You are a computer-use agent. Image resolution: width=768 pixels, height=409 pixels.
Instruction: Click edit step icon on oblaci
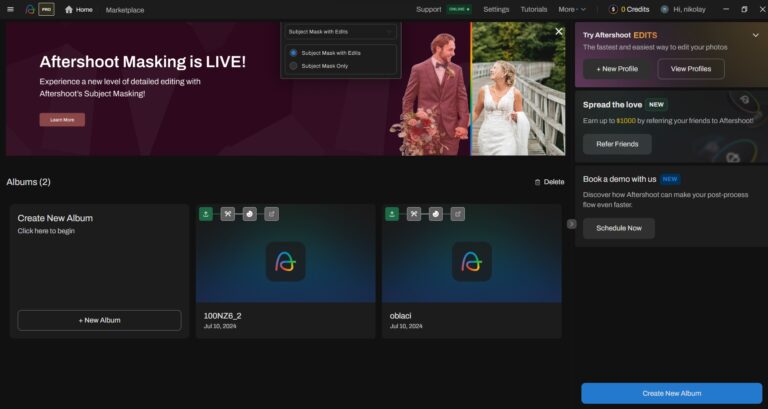436,214
